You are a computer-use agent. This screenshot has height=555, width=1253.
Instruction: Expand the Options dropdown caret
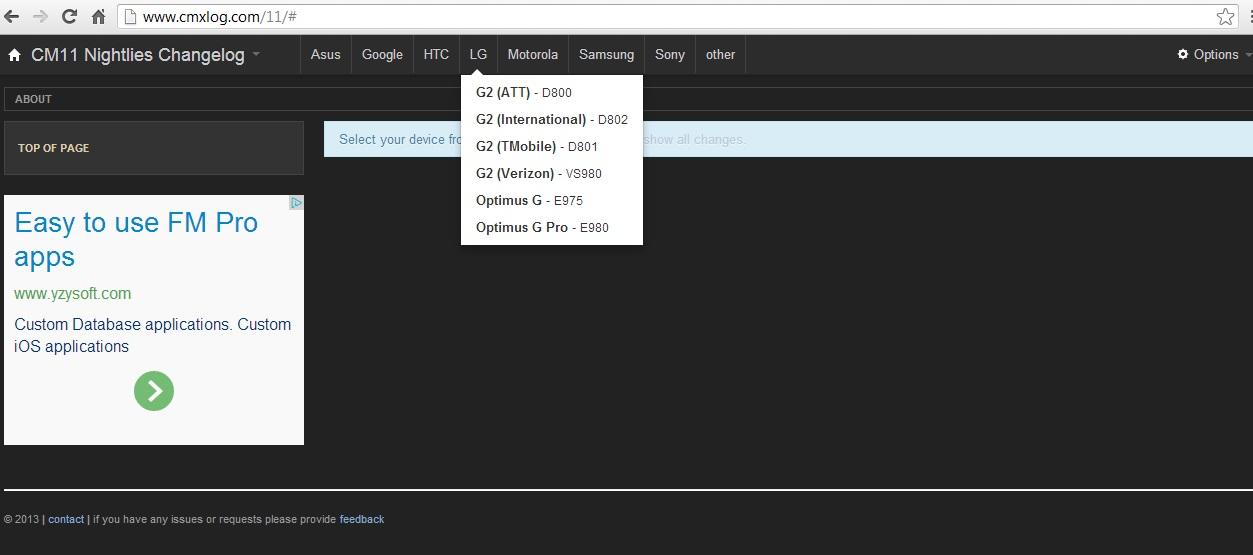tap(1246, 55)
